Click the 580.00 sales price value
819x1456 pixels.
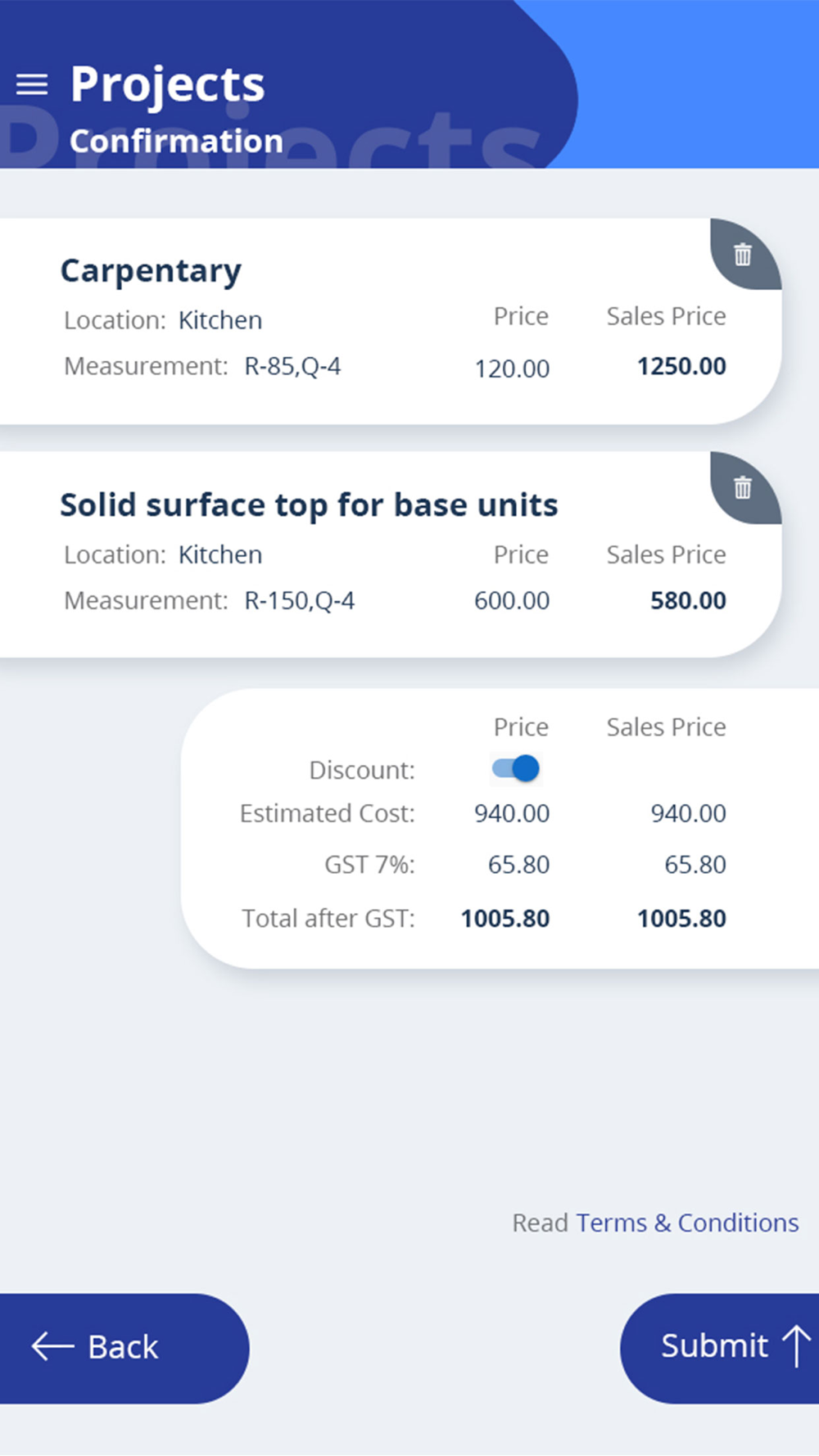(x=688, y=600)
